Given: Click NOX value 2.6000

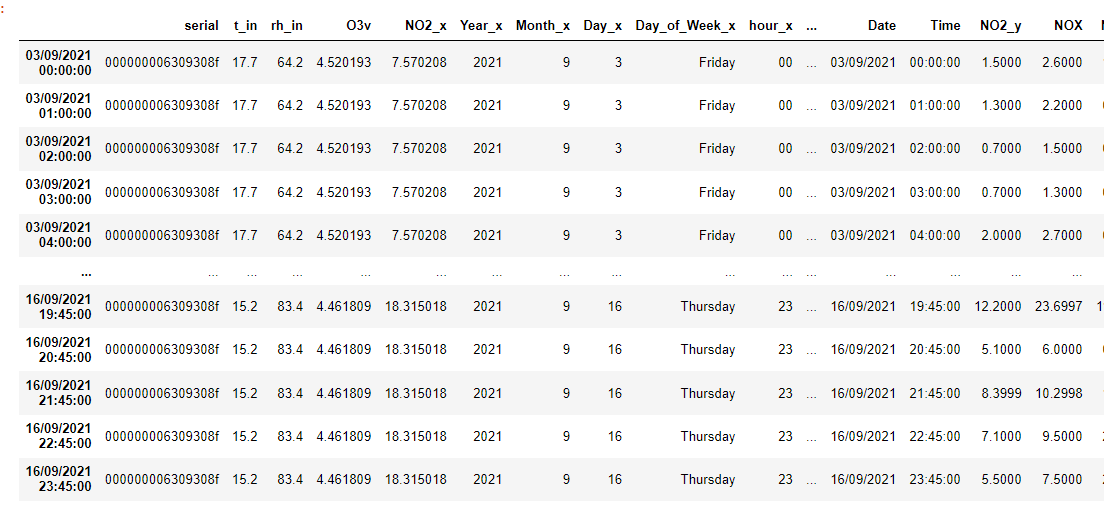Looking at the screenshot, I should 1062,63.
